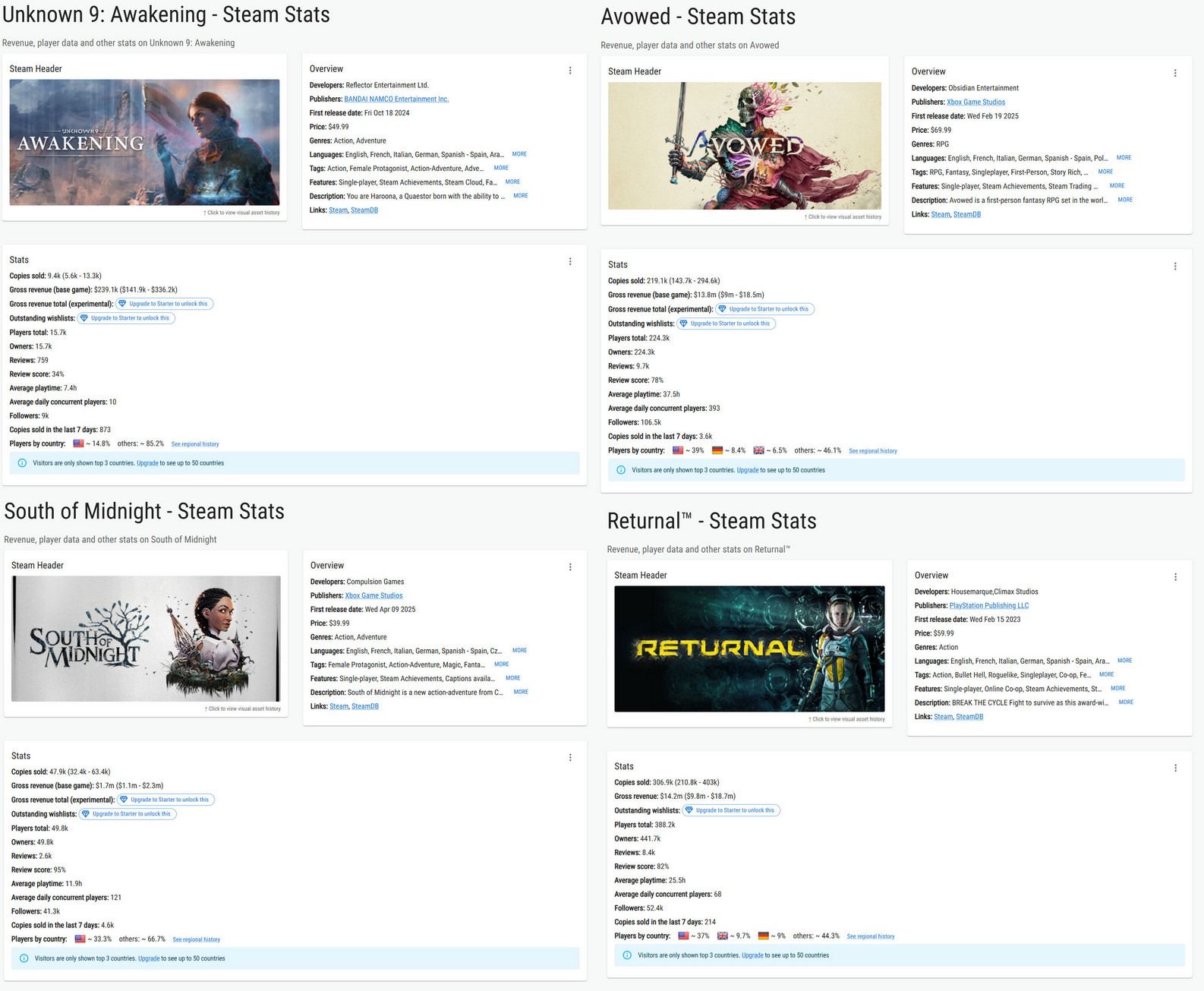Image resolution: width=1204 pixels, height=991 pixels.
Task: Open the BANDAI NAMCO Entertainment Inc. publisher link
Action: 396,99
